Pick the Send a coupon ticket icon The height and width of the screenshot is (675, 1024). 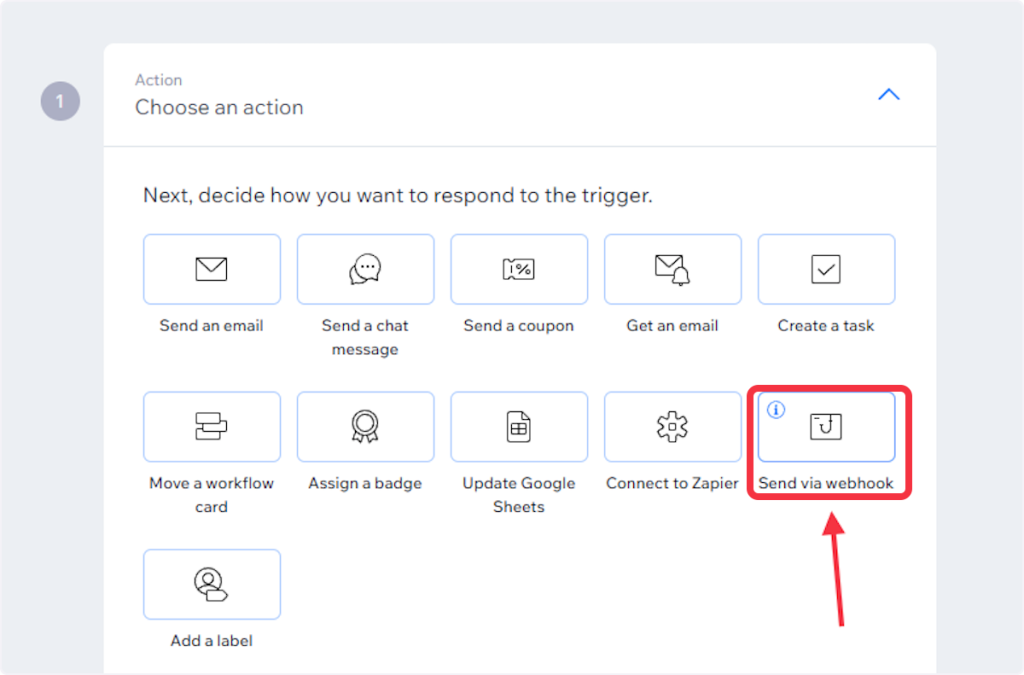point(519,269)
